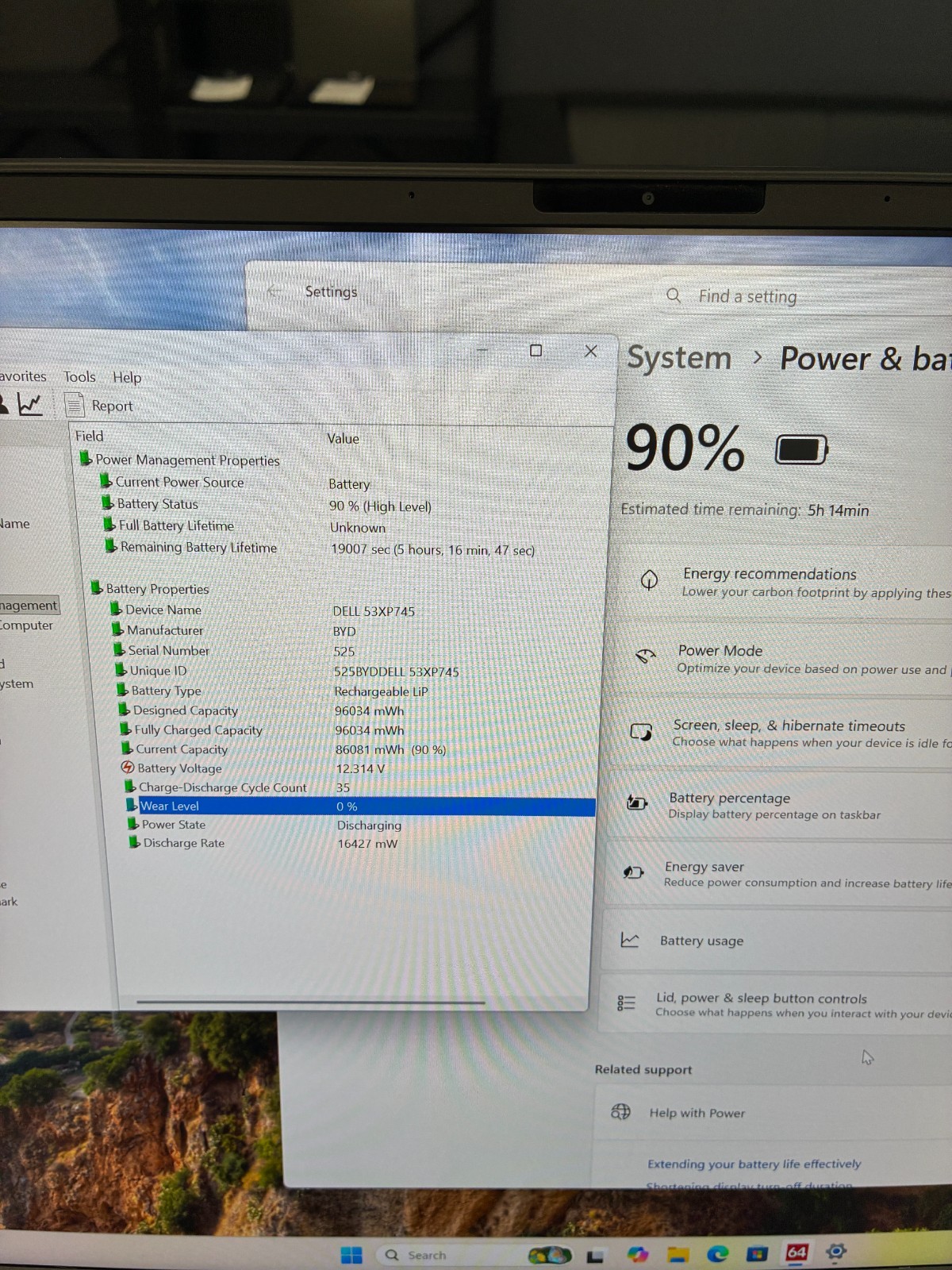Click the System breadcrumb in Settings
952x1270 pixels.
[679, 358]
